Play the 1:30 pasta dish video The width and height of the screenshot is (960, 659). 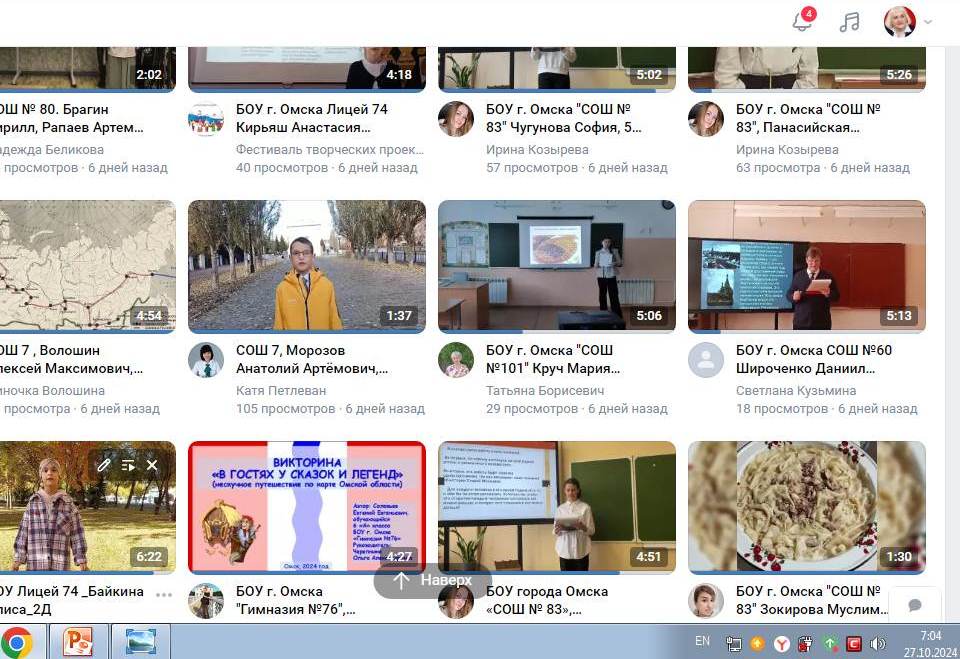tap(807, 508)
